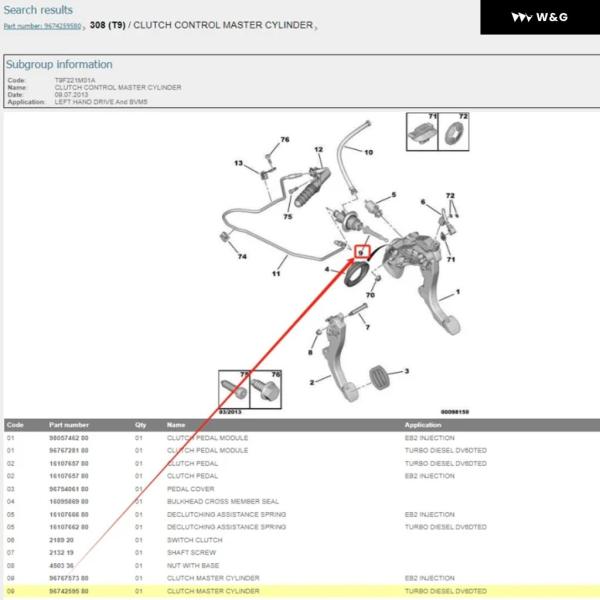
Task: Select callout 74 on the pipe clip
Action: pyautogui.click(x=241, y=257)
